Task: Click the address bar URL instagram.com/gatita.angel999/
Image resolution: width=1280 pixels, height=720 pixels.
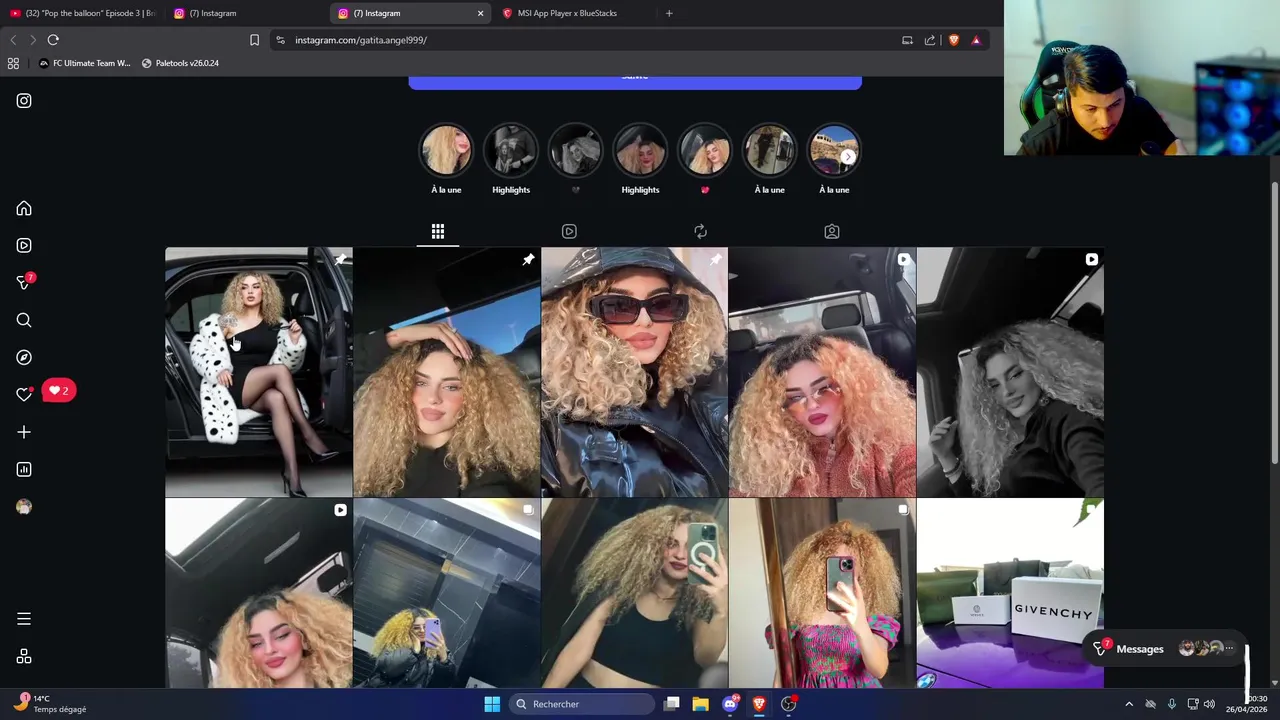Action: point(361,40)
